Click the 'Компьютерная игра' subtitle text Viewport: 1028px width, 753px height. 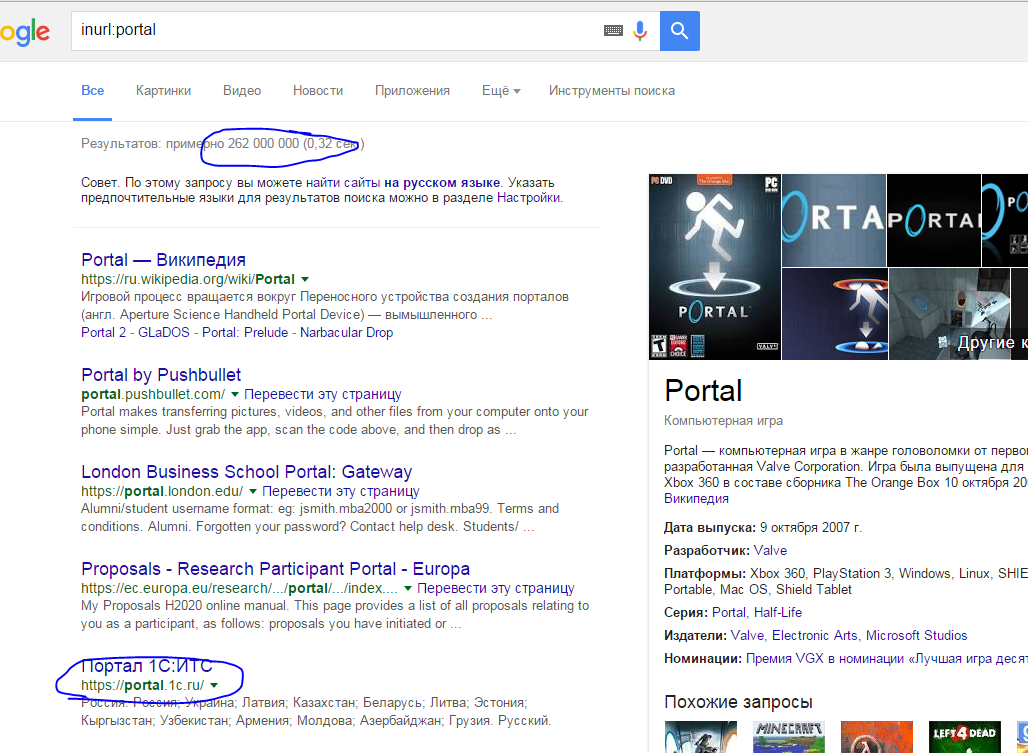click(x=723, y=421)
